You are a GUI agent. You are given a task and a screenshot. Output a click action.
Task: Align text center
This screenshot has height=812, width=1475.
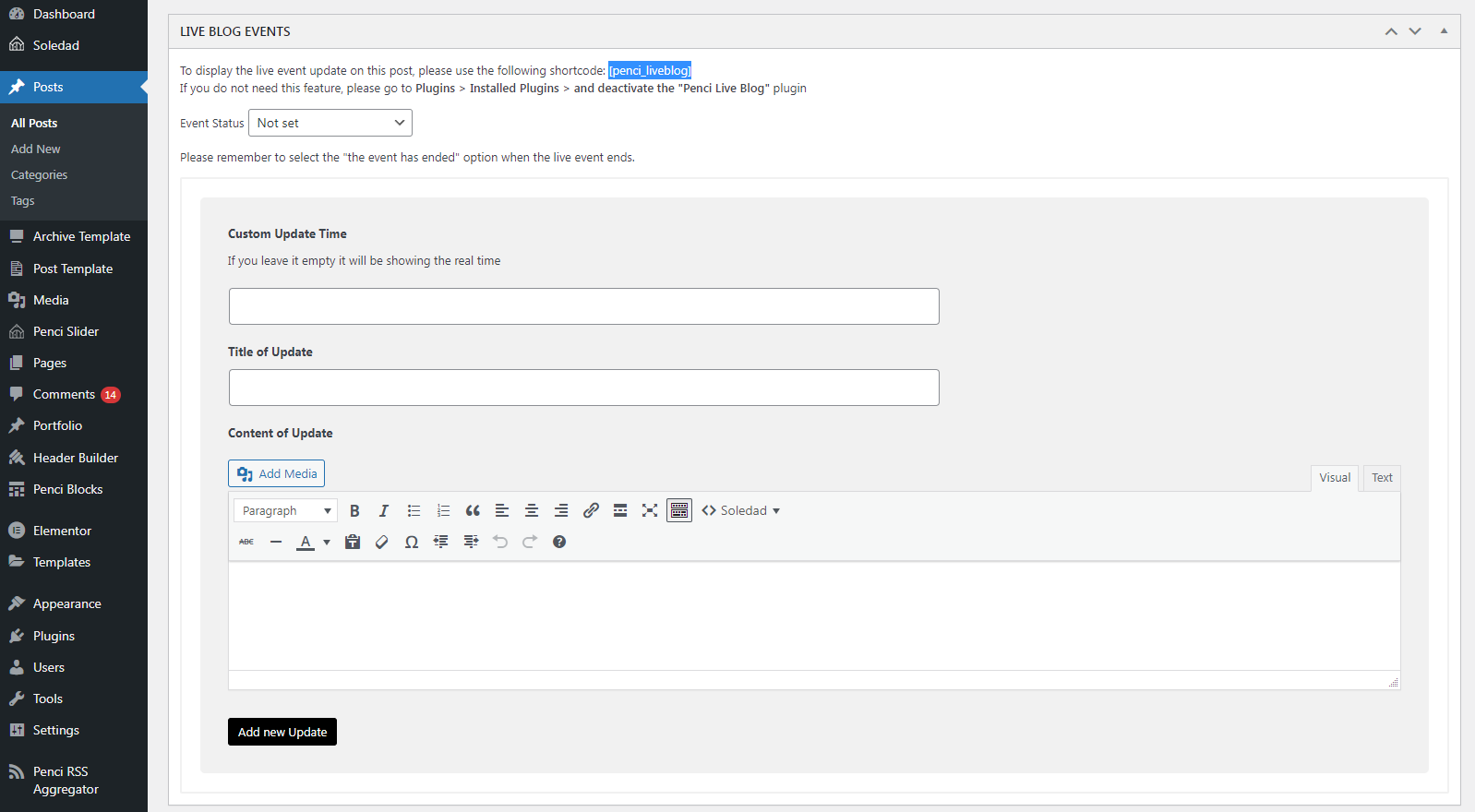[x=532, y=510]
